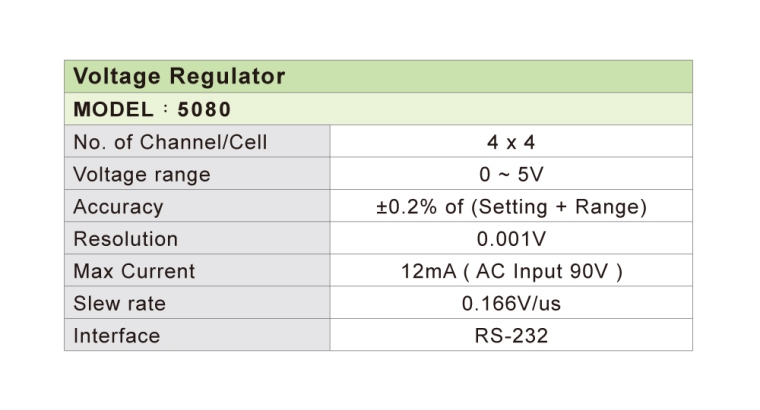
Task: Click the Max Current row label
Action: coord(135,271)
